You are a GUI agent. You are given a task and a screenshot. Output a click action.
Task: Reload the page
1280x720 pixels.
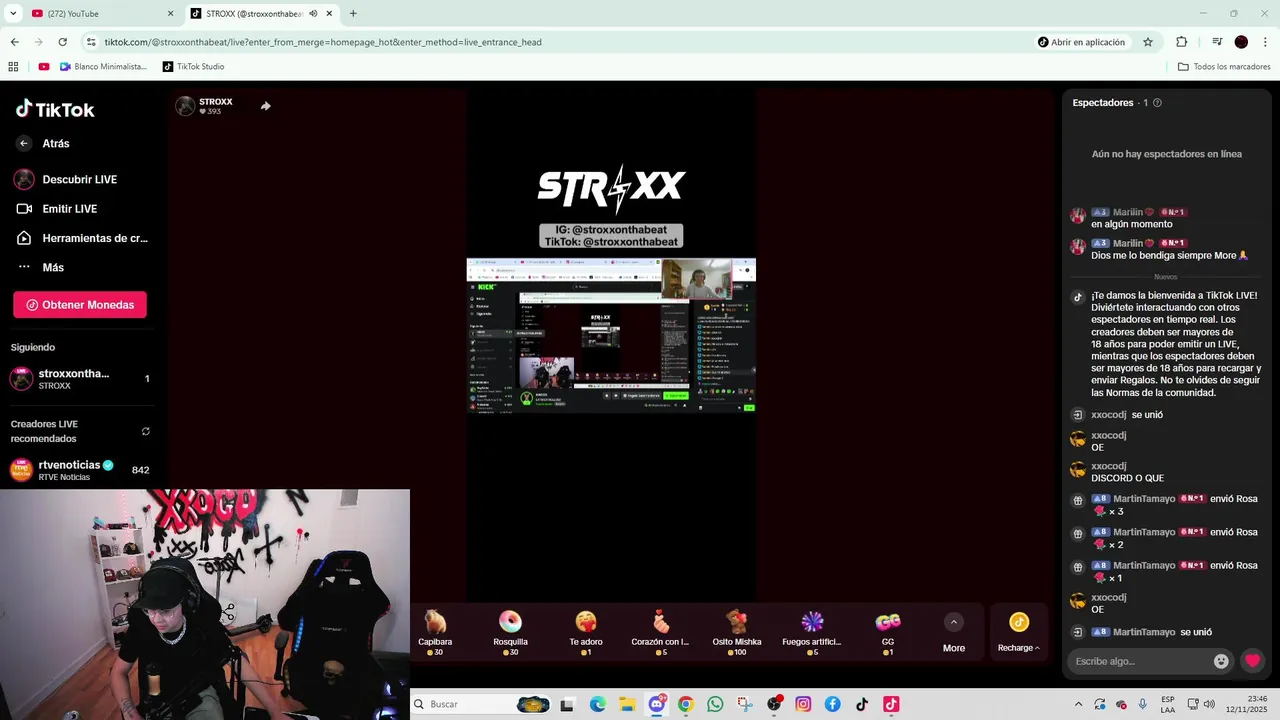point(62,42)
